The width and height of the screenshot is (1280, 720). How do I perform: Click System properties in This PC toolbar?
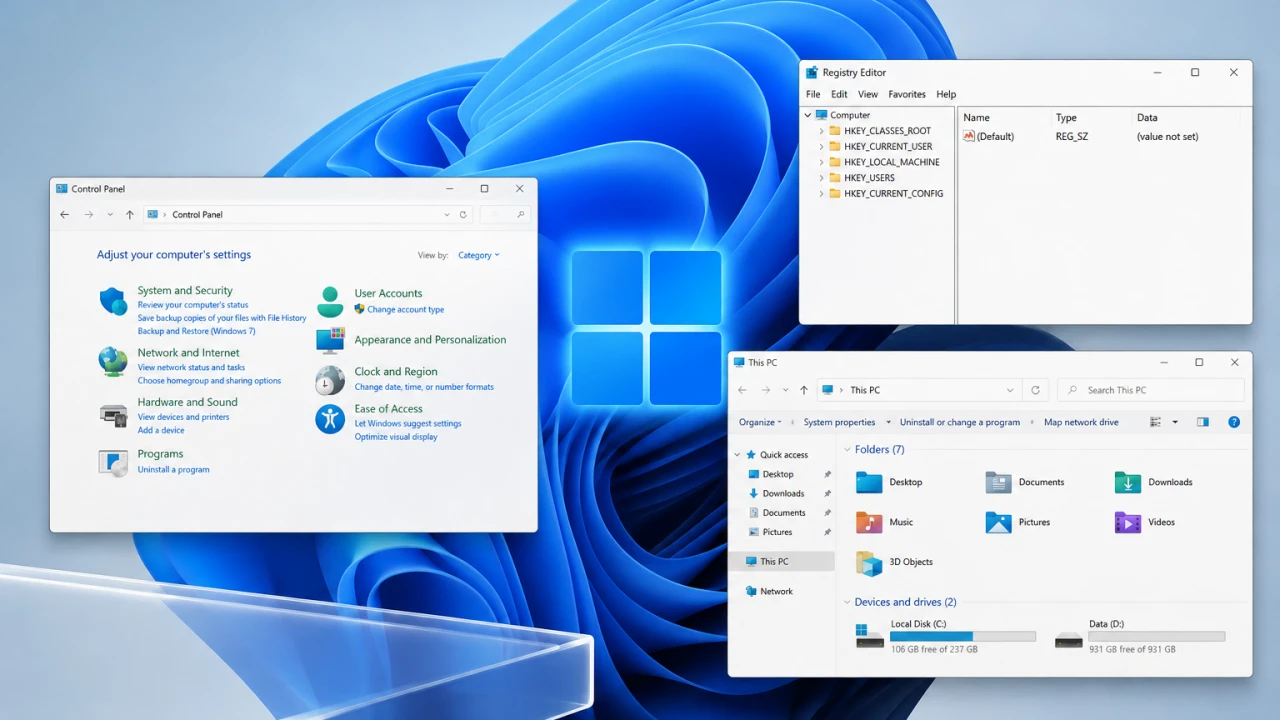click(839, 422)
